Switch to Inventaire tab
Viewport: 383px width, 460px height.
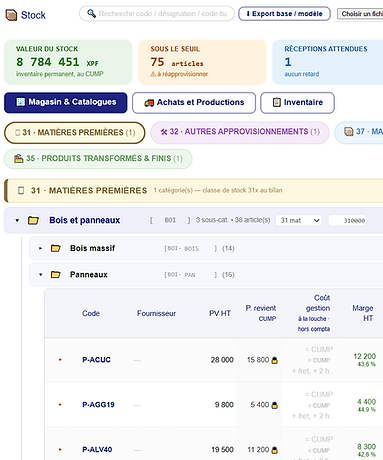(x=297, y=103)
